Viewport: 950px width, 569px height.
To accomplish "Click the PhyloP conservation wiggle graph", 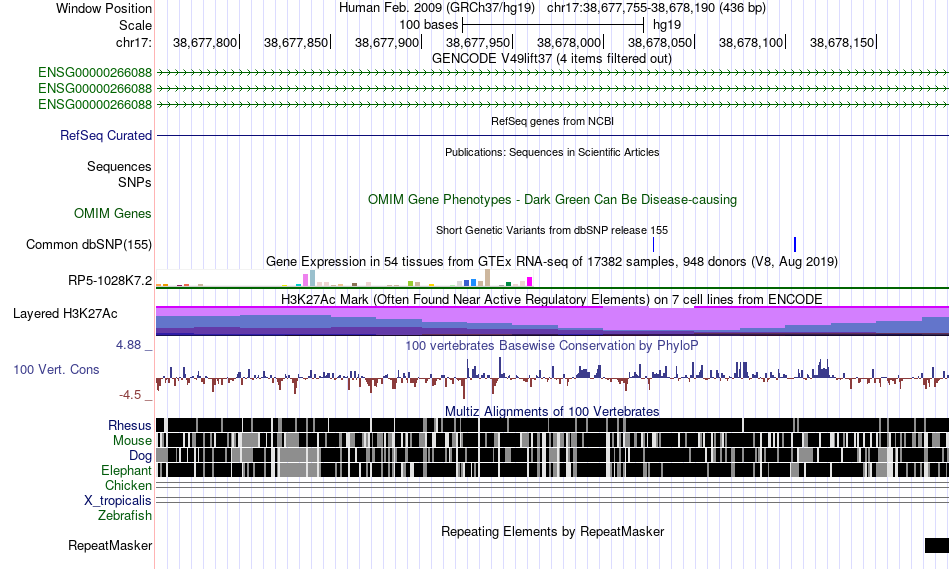I will (x=553, y=377).
